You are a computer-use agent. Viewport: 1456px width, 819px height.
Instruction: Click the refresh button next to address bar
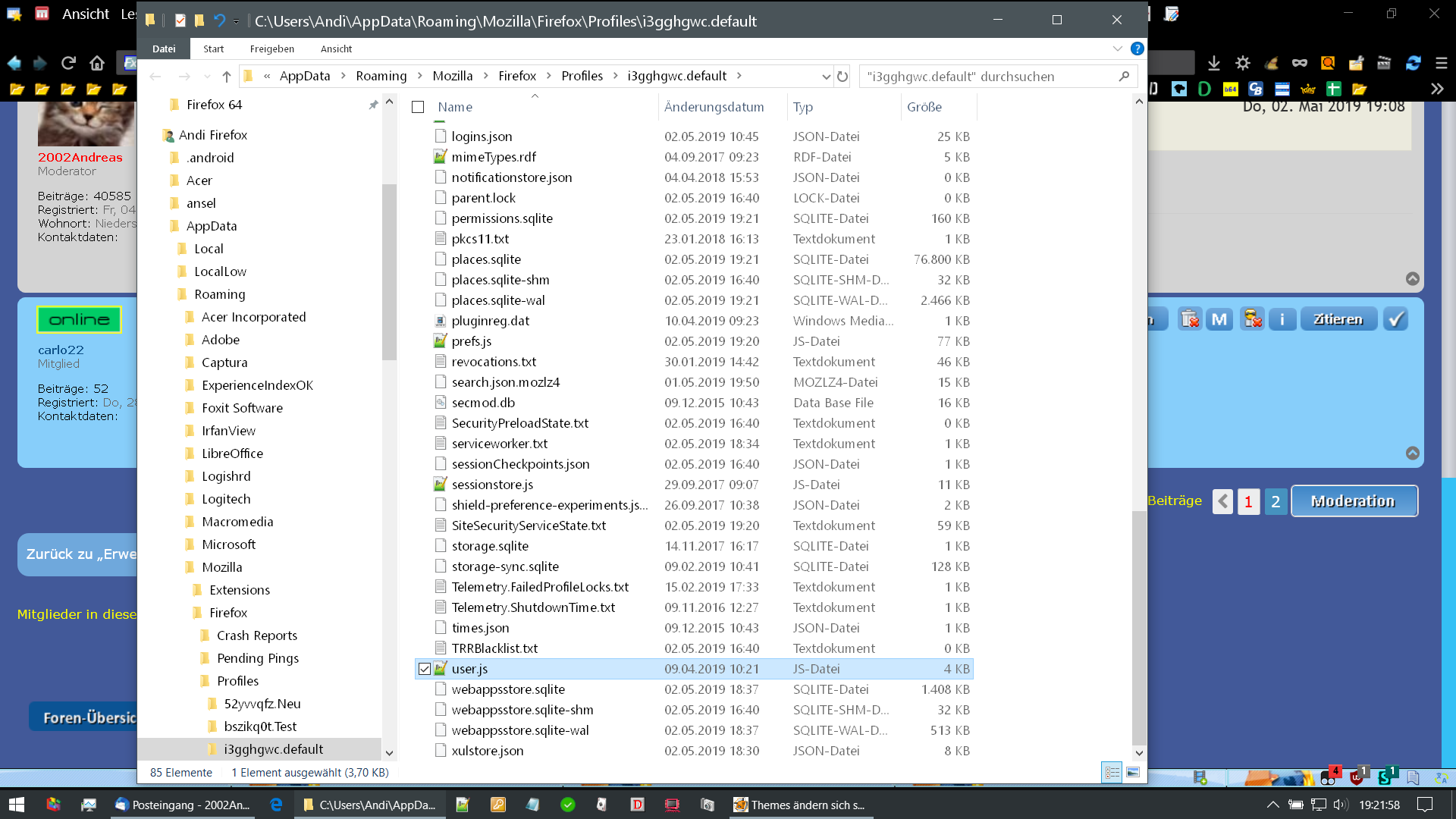pyautogui.click(x=843, y=77)
